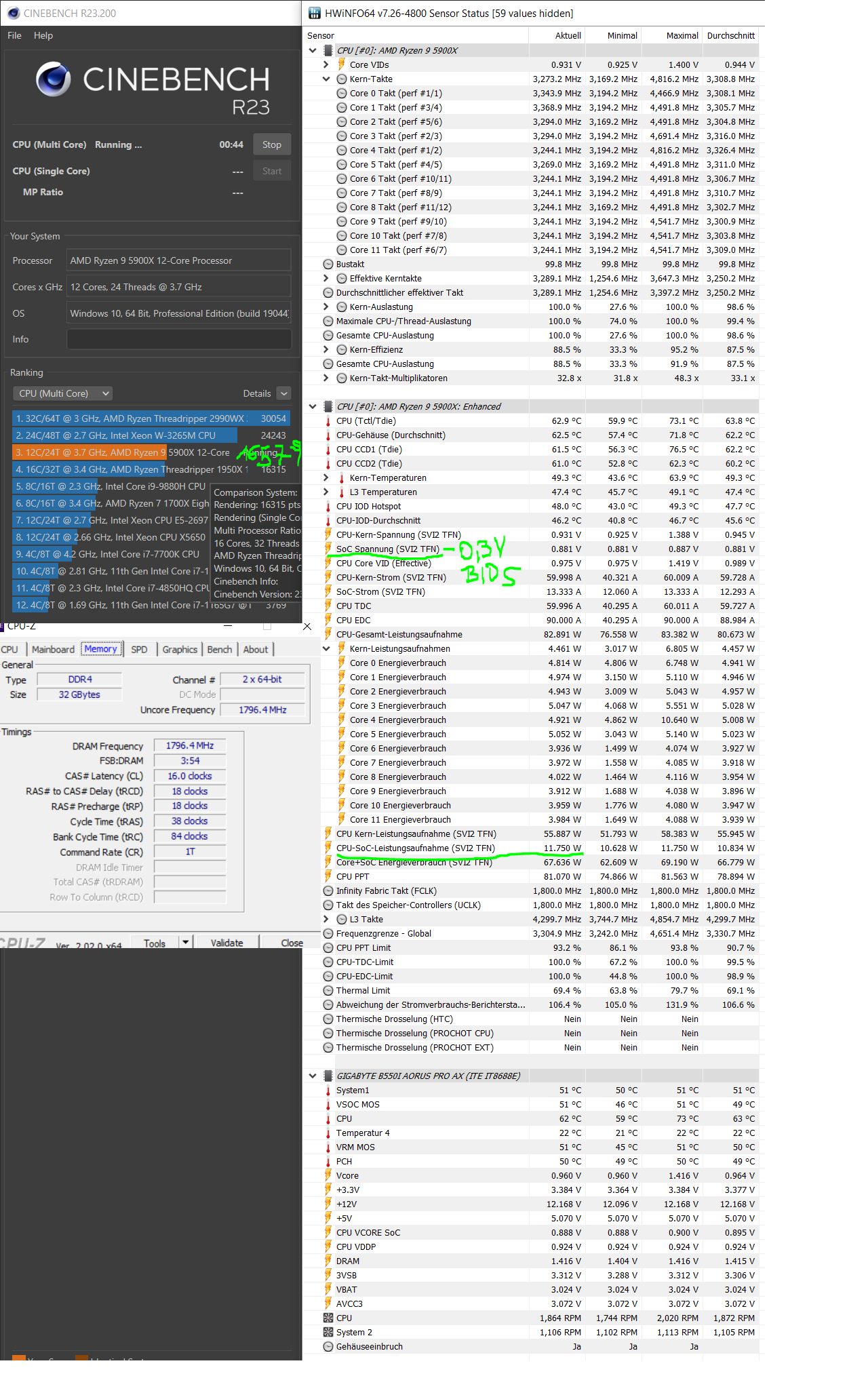Click the bolt icon beside CPU PPT
The width and height of the screenshot is (868, 1374).
point(328,876)
